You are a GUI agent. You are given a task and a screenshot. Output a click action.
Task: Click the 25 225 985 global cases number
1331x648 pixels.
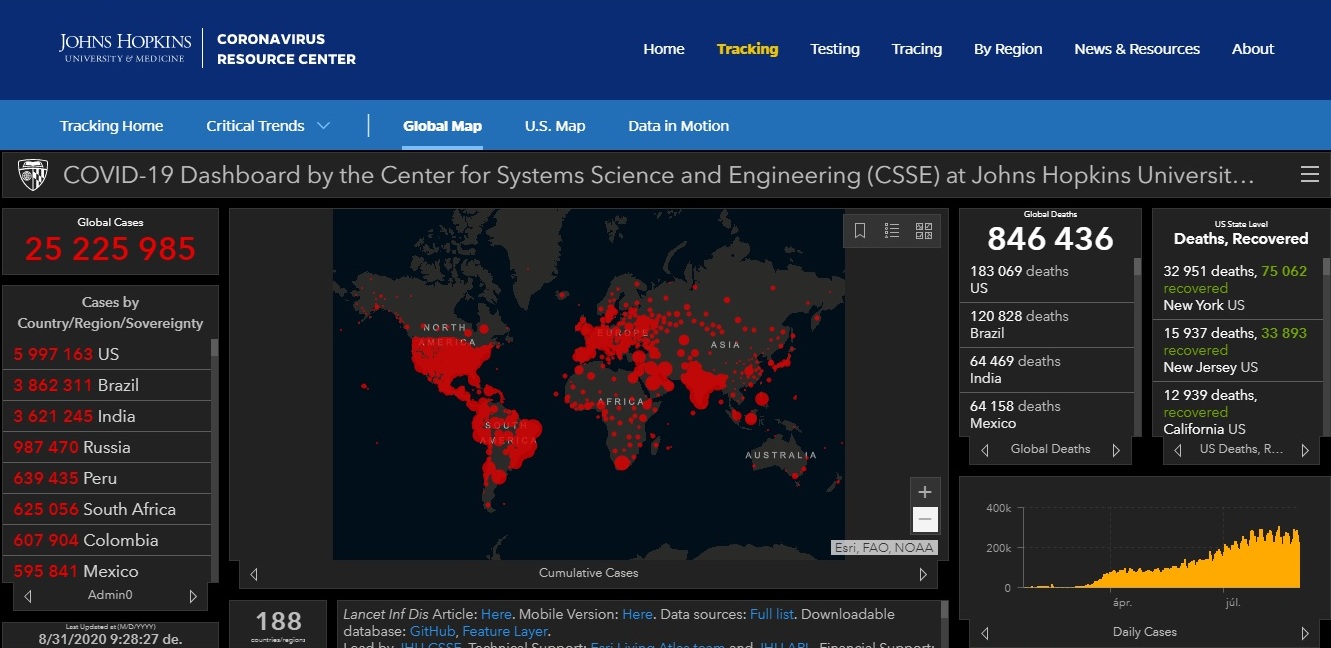coord(110,248)
